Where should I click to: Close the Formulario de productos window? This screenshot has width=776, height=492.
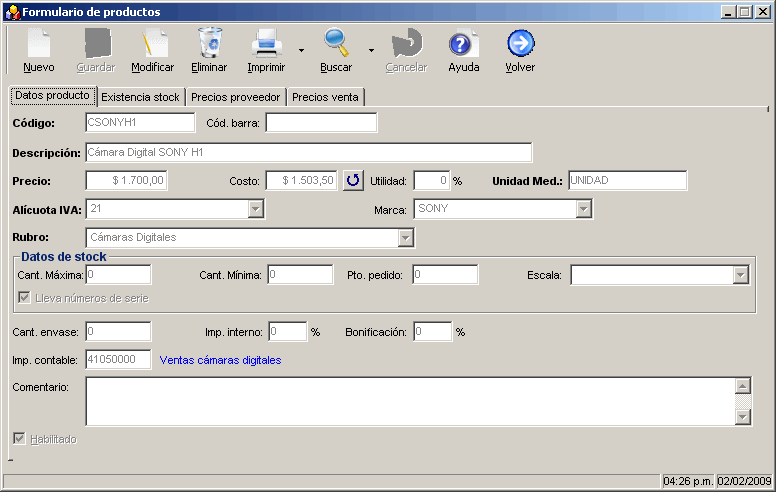(x=763, y=12)
